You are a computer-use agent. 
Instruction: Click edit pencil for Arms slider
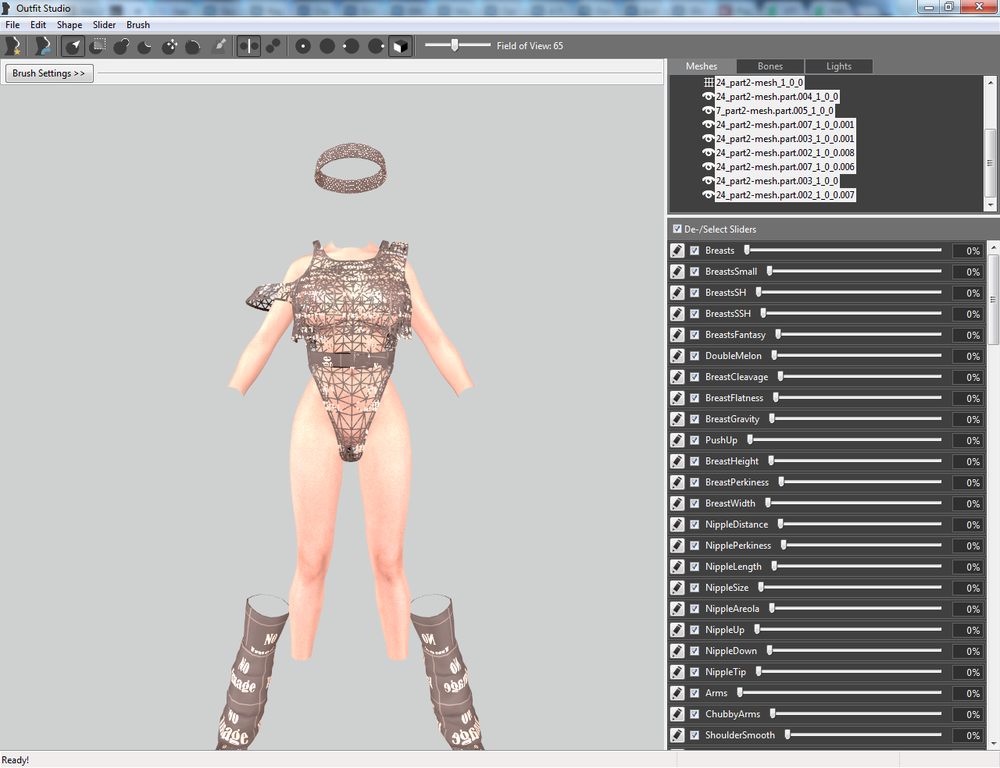coord(677,693)
